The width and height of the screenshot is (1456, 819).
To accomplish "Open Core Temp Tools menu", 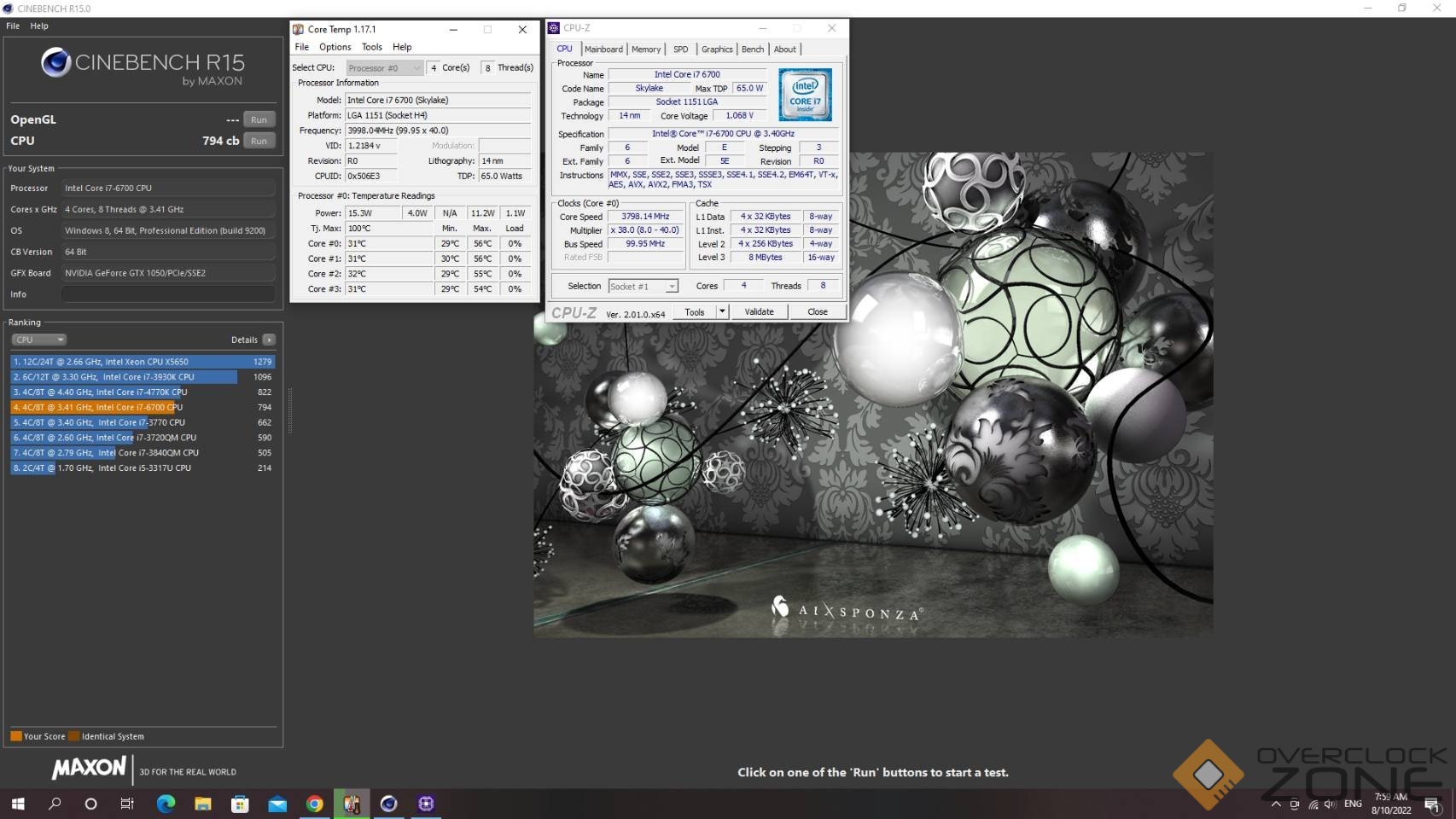I will tap(372, 47).
